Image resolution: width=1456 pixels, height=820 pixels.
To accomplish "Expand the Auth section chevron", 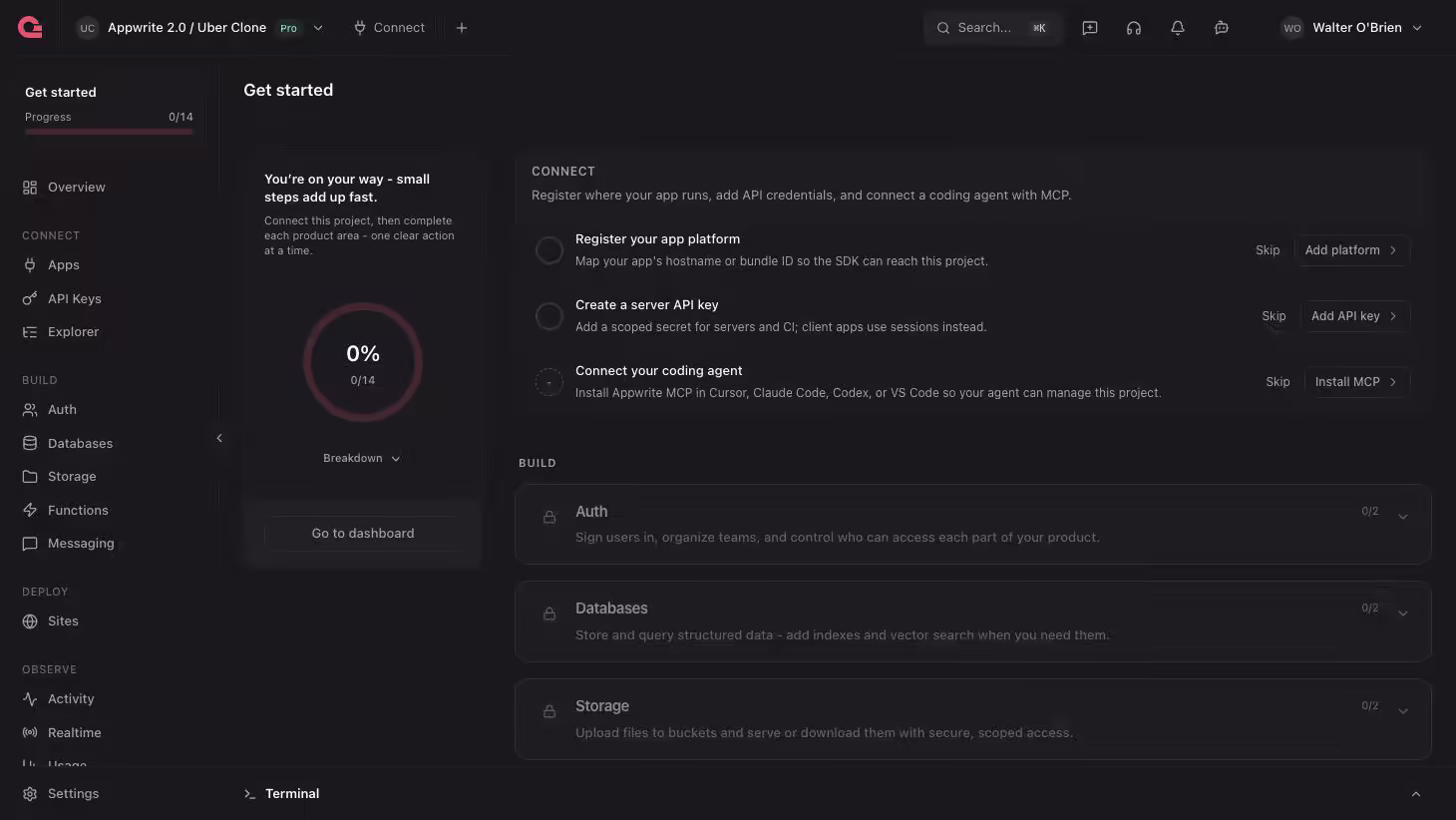I will tap(1403, 517).
